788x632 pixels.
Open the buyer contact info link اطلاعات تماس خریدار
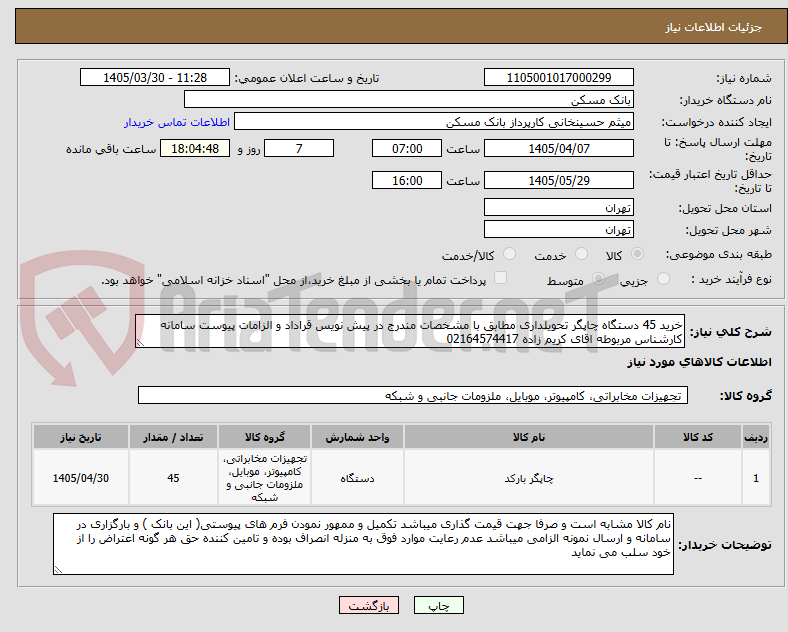177,122
